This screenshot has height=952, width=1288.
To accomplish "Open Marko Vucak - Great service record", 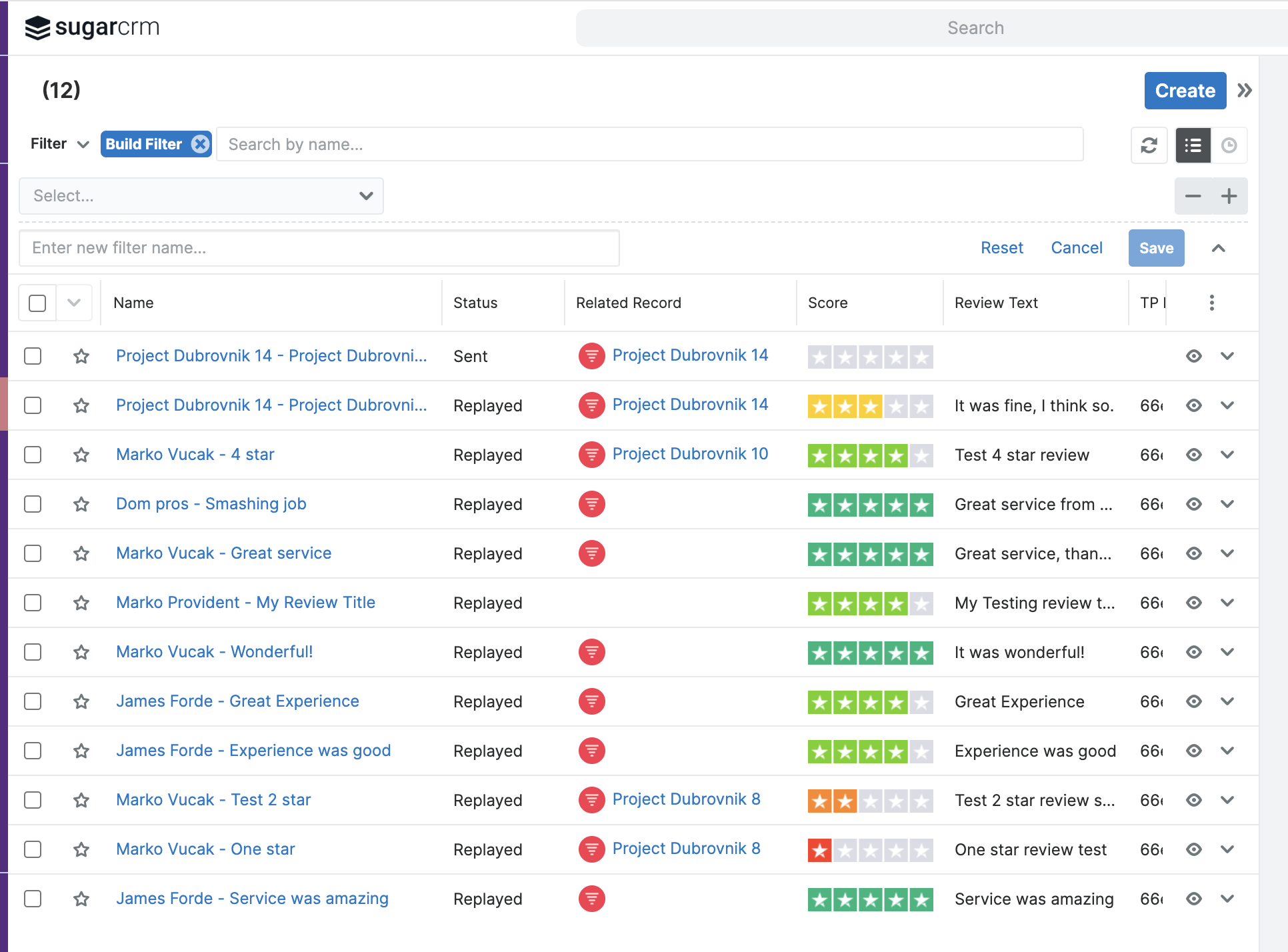I will tap(223, 553).
